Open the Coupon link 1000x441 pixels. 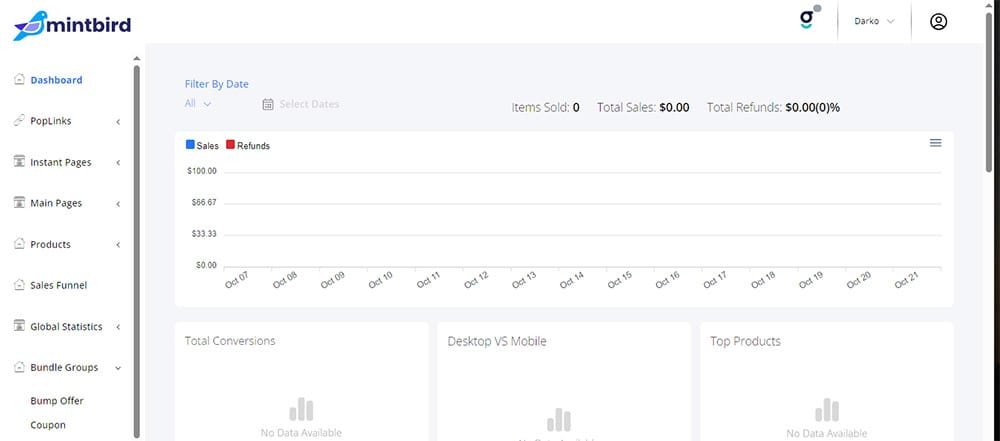pos(48,425)
